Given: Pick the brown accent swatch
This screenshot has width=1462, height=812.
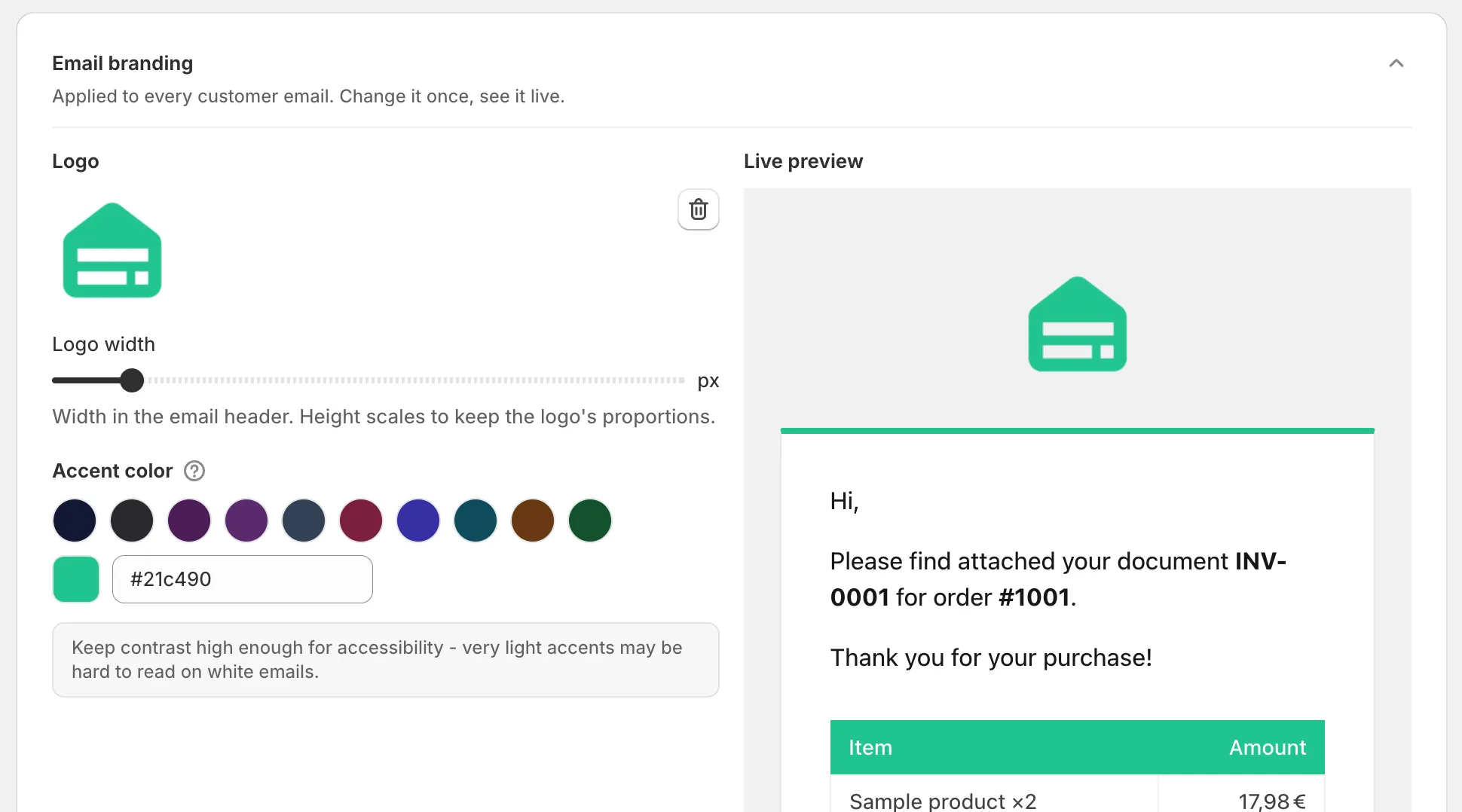Looking at the screenshot, I should pos(533,520).
